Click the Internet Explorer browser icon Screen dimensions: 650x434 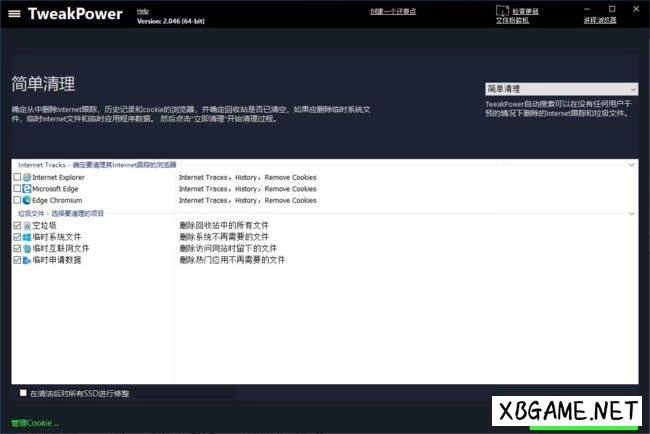click(x=27, y=177)
